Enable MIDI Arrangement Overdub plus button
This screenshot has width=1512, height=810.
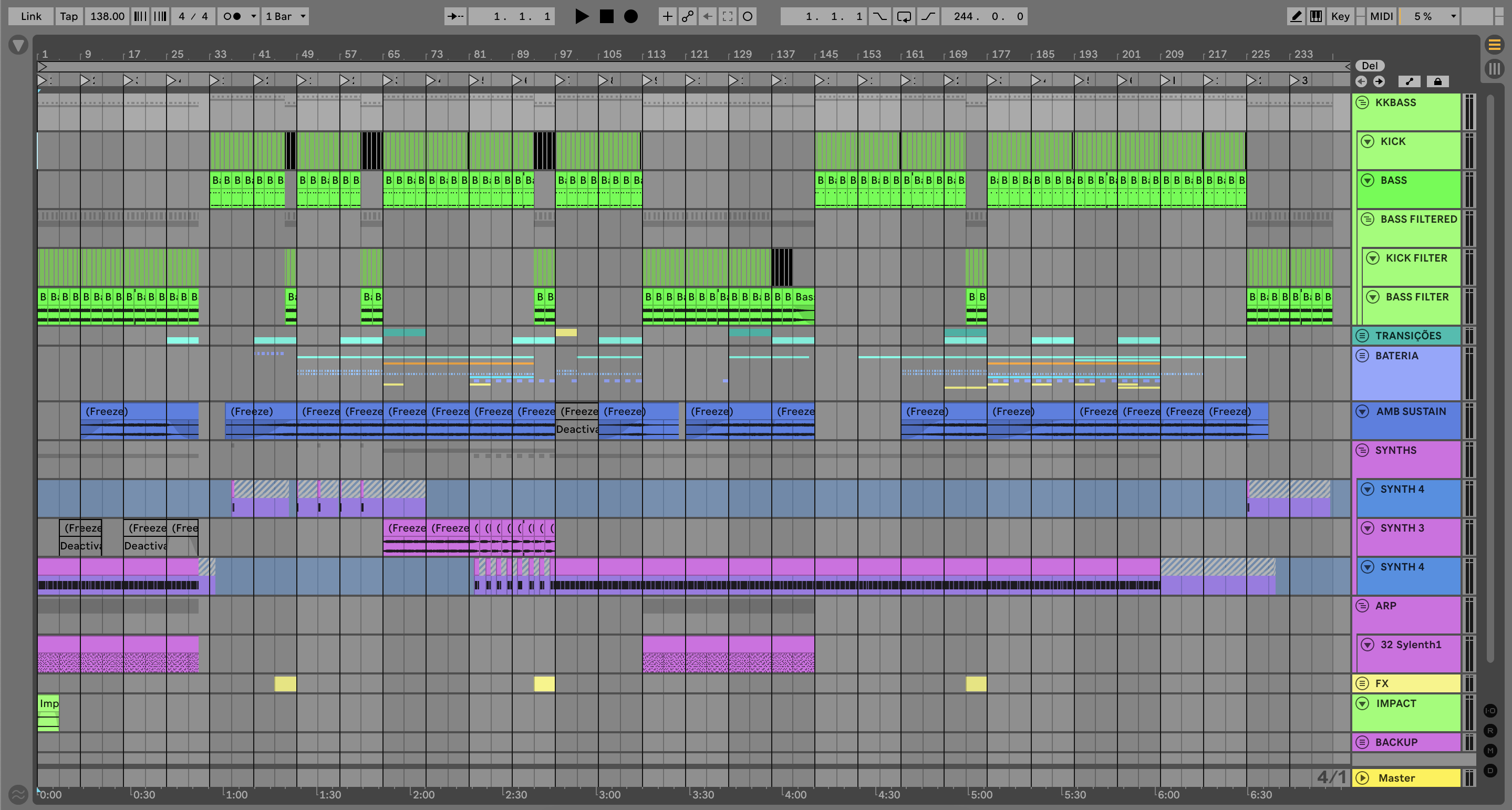point(667,16)
